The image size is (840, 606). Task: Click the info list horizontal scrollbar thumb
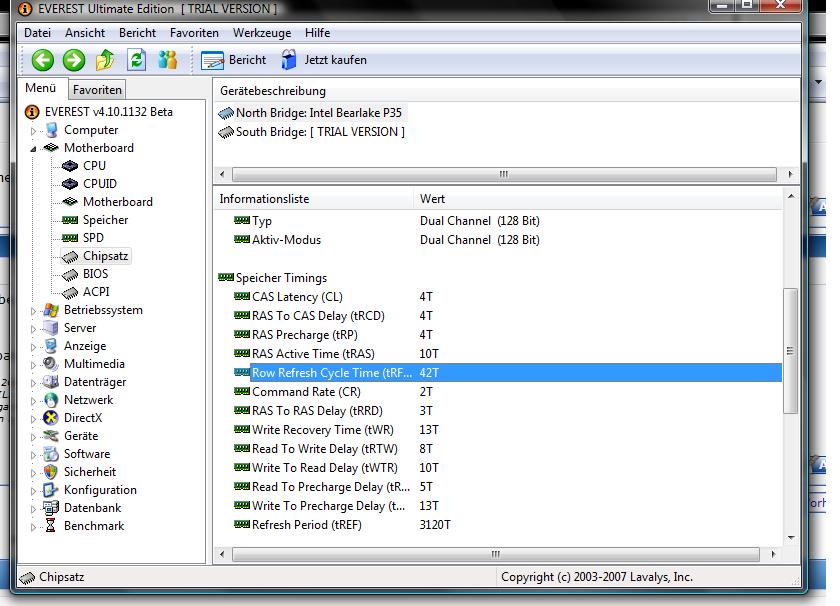(x=496, y=554)
